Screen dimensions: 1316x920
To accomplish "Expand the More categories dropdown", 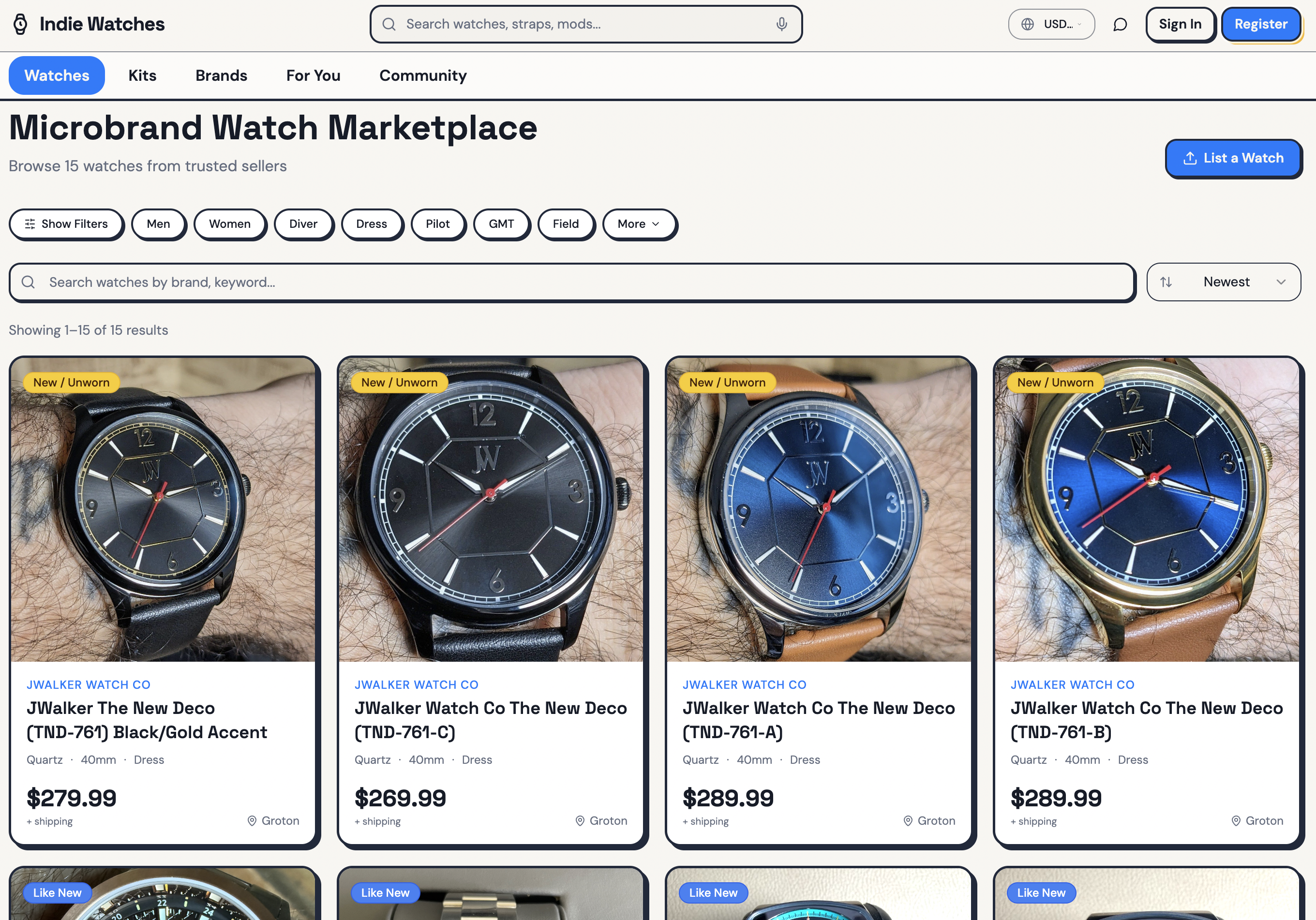I will point(639,224).
